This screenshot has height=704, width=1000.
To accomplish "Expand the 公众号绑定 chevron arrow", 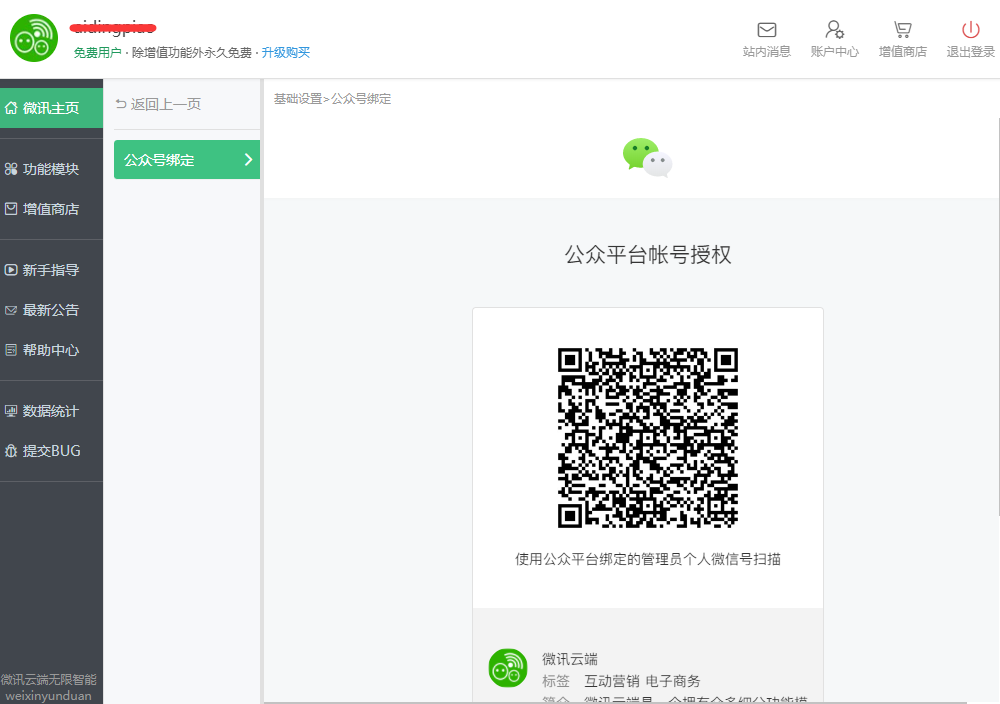I will click(x=248, y=160).
